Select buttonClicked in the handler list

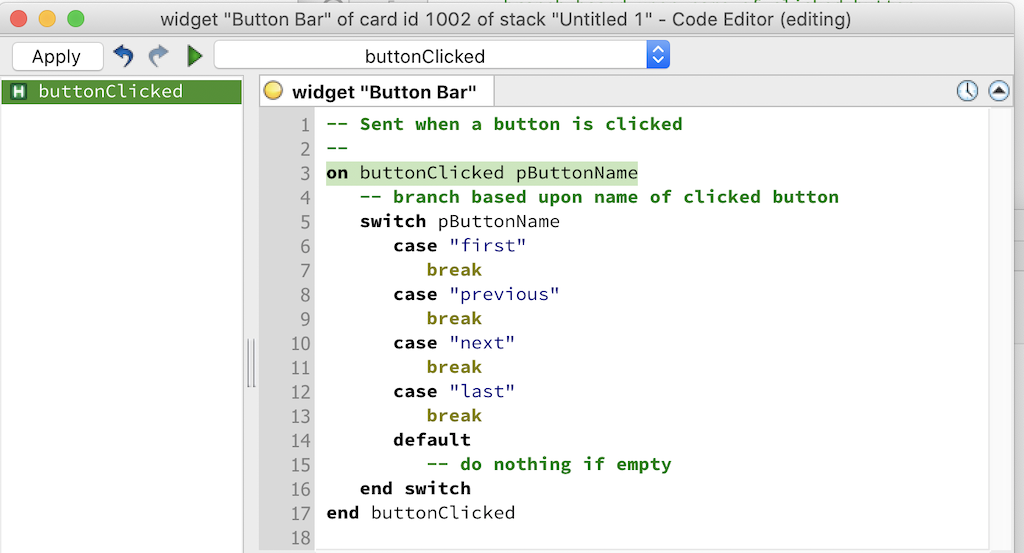[110, 92]
